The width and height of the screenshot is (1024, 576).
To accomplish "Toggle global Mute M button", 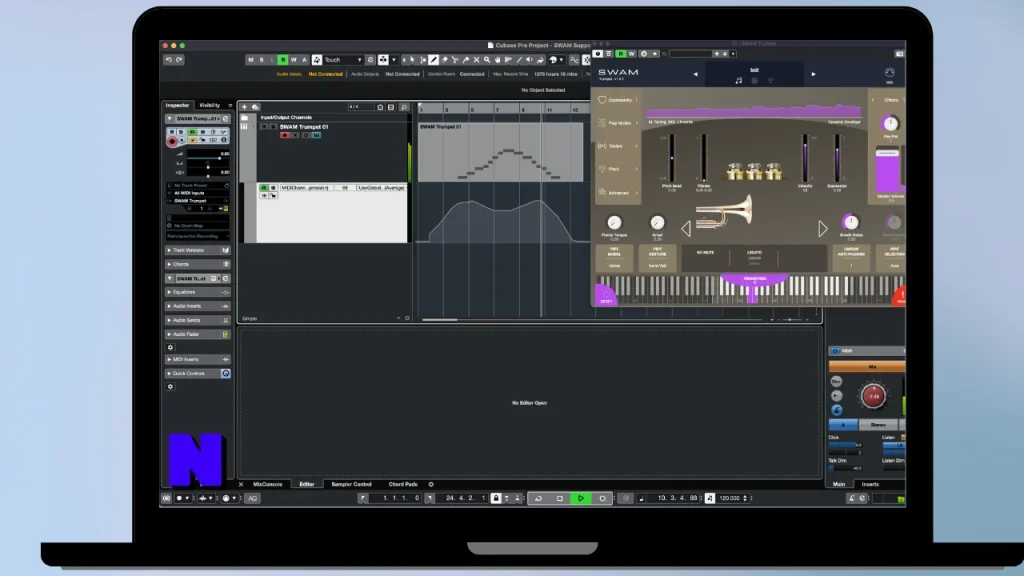I will [x=251, y=59].
